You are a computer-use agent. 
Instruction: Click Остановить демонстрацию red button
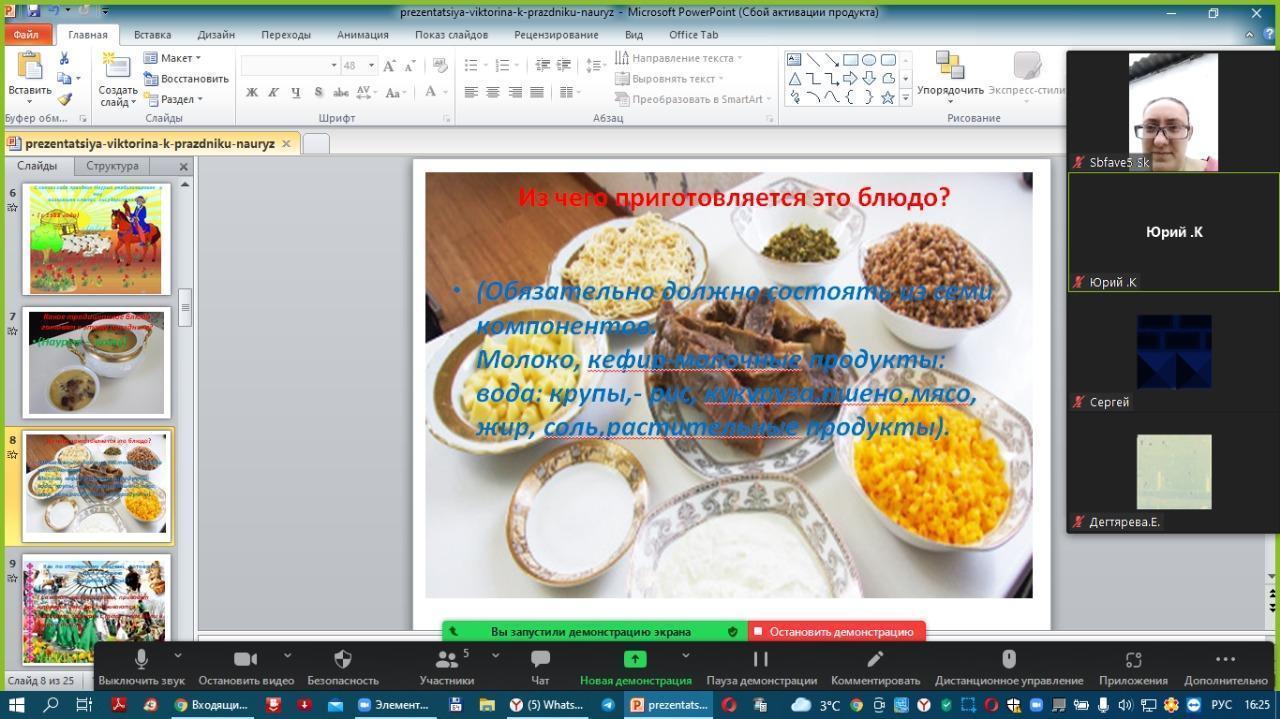[x=836, y=632]
